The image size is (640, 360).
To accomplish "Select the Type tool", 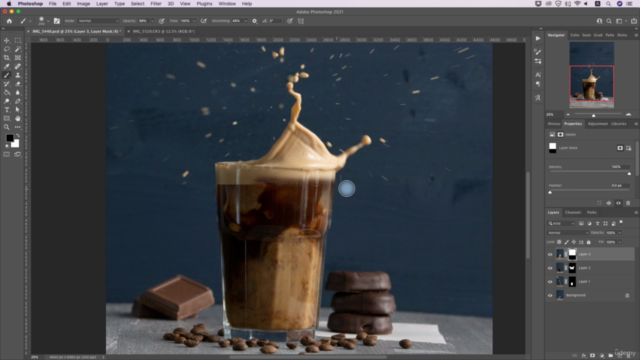I will [x=7, y=110].
